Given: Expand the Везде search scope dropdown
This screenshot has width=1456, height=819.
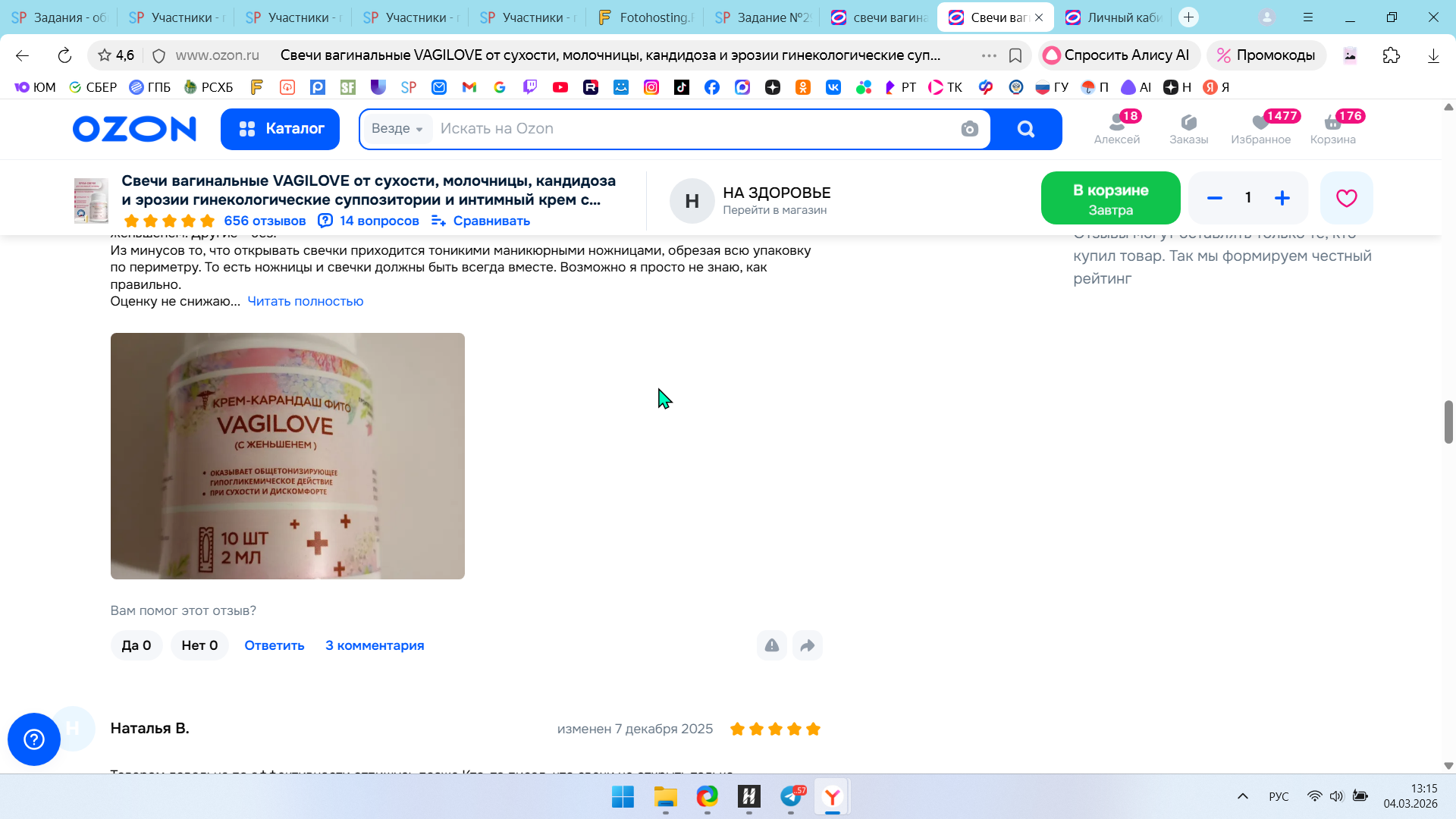Looking at the screenshot, I should 397,129.
